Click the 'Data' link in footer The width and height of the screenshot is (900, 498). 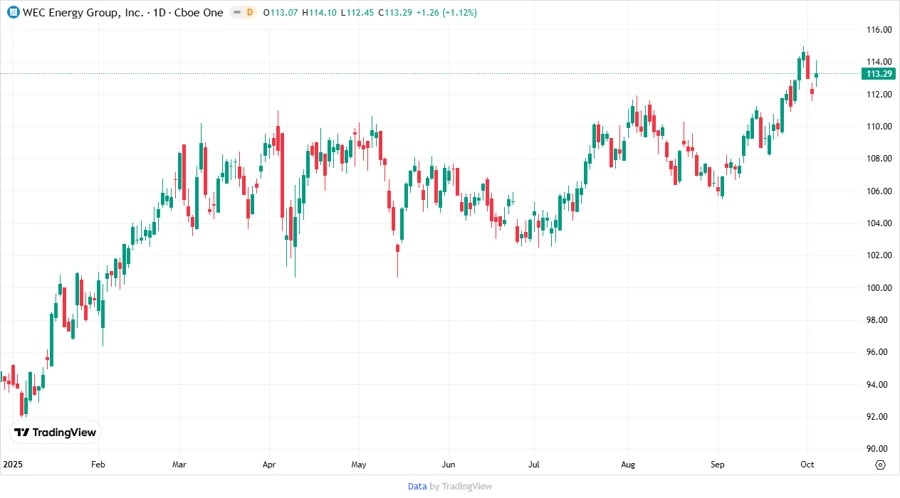click(417, 486)
